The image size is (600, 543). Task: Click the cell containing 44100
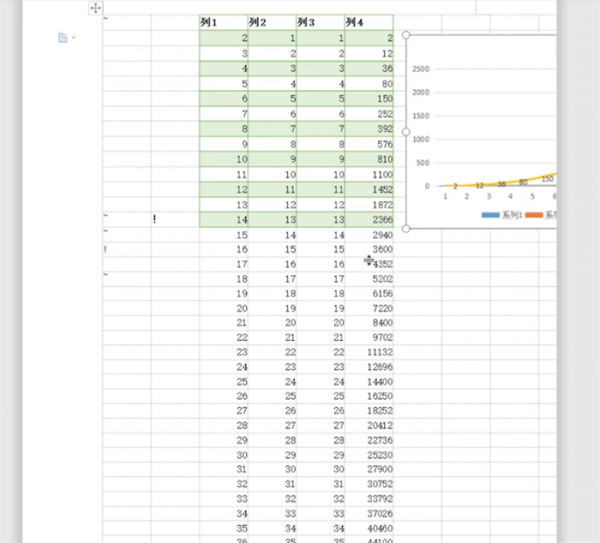coord(369,540)
